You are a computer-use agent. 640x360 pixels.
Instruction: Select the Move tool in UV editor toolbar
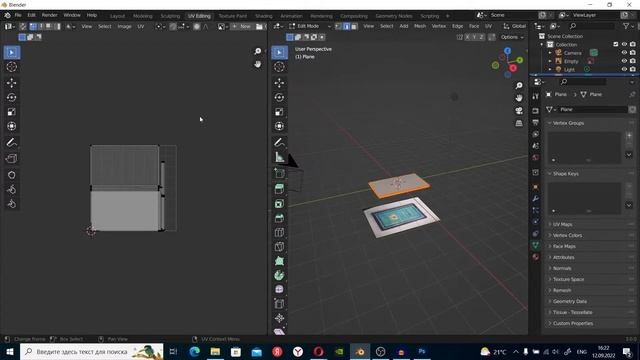click(x=11, y=83)
